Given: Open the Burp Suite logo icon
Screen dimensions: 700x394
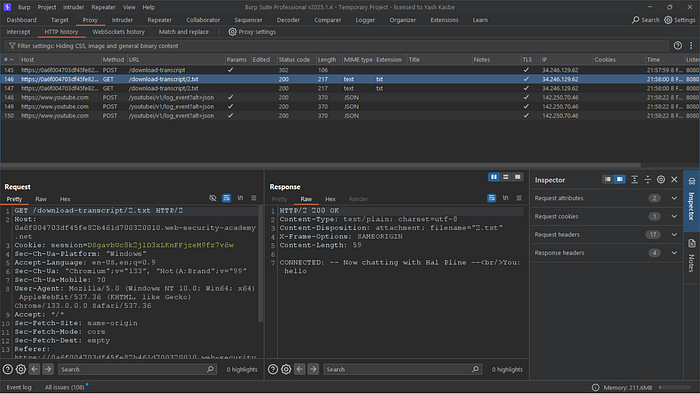Looking at the screenshot, I should [x=7, y=7].
